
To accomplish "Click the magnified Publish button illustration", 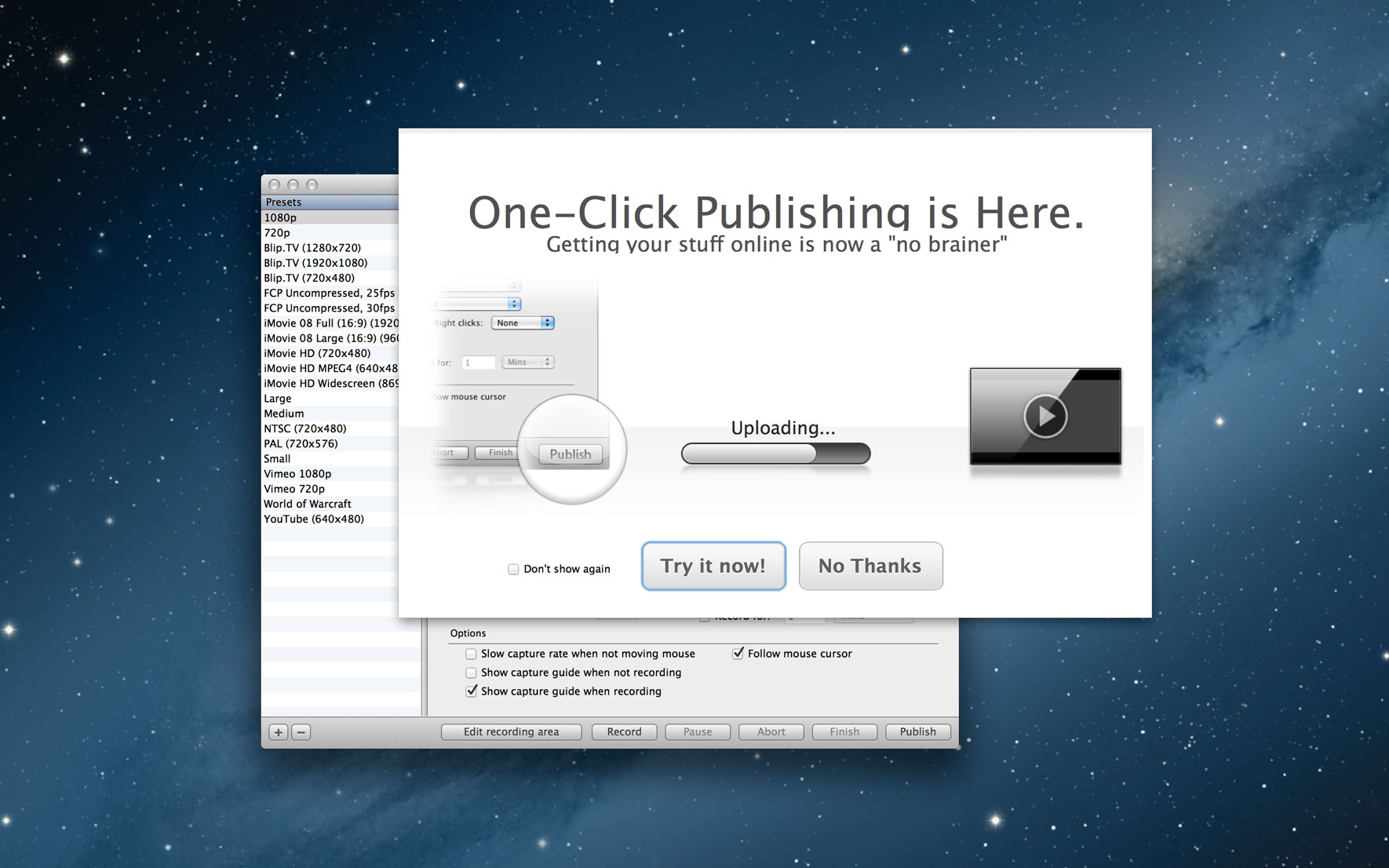I will point(571,454).
